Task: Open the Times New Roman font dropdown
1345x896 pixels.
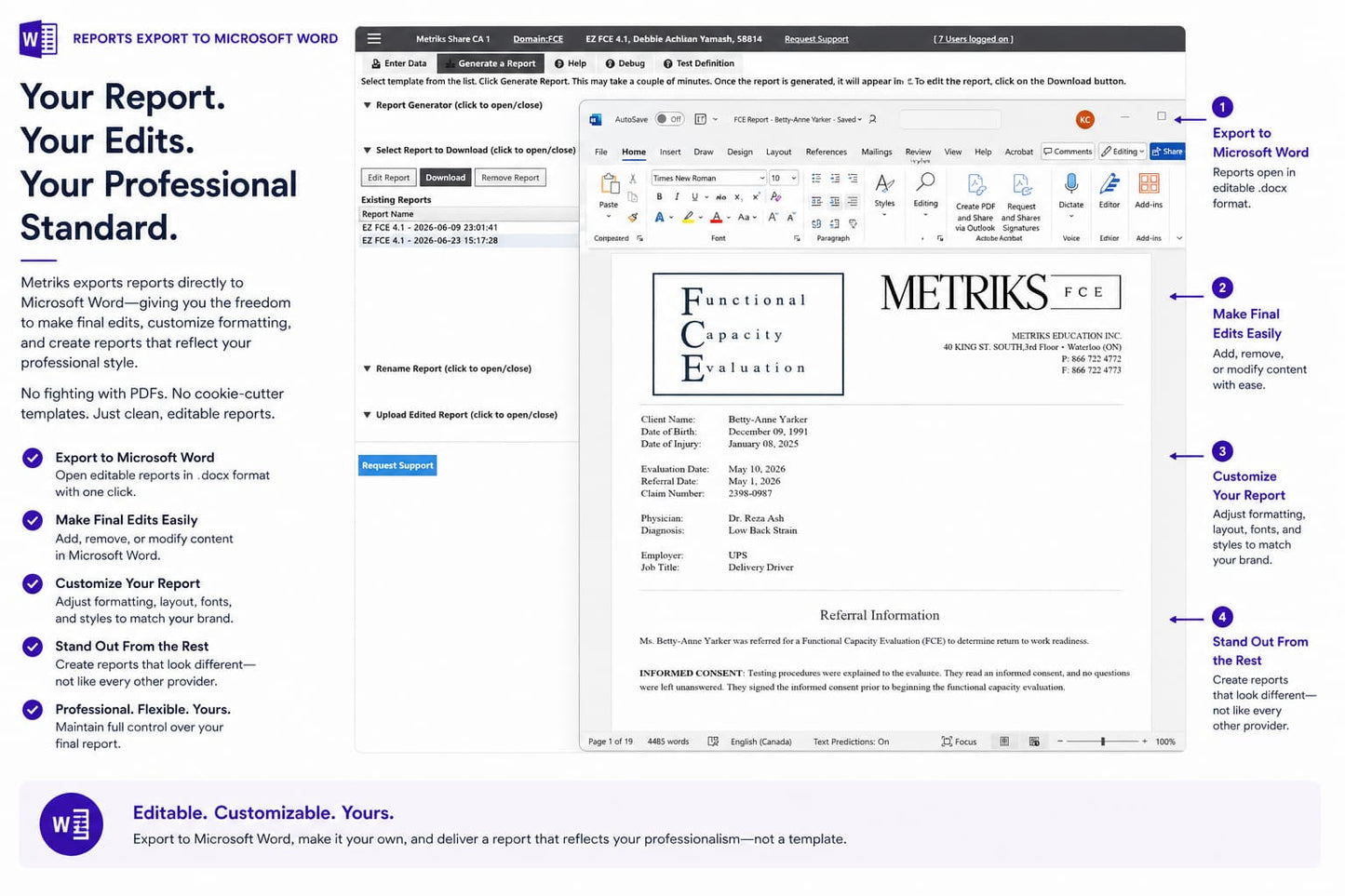Action: [x=708, y=178]
